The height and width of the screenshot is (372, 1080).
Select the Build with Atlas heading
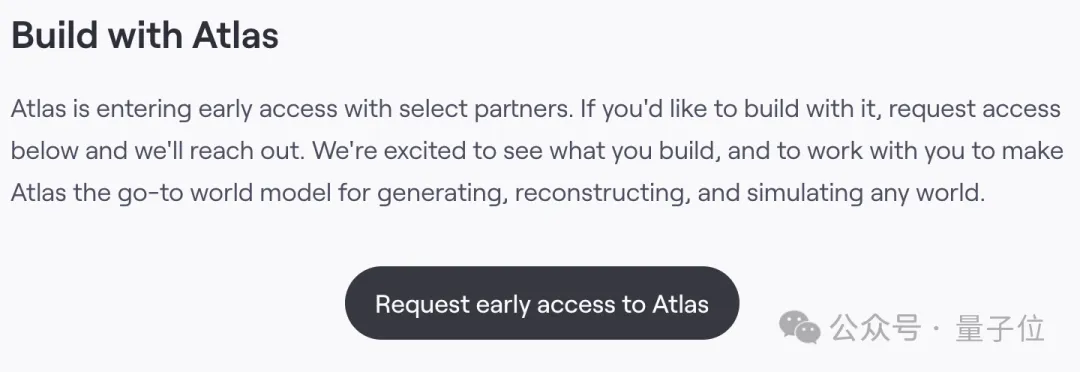click(x=145, y=35)
